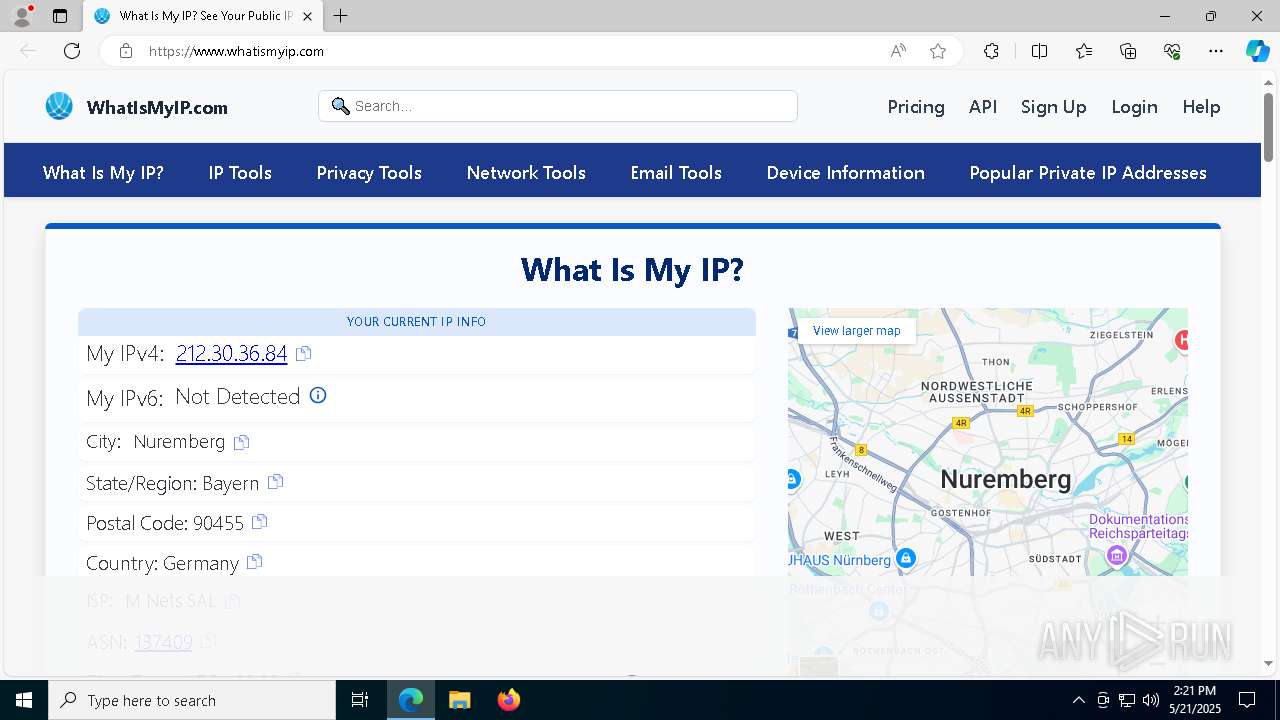The width and height of the screenshot is (1280, 720).
Task: Click the browser address bar URL
Action: pyautogui.click(x=236, y=51)
